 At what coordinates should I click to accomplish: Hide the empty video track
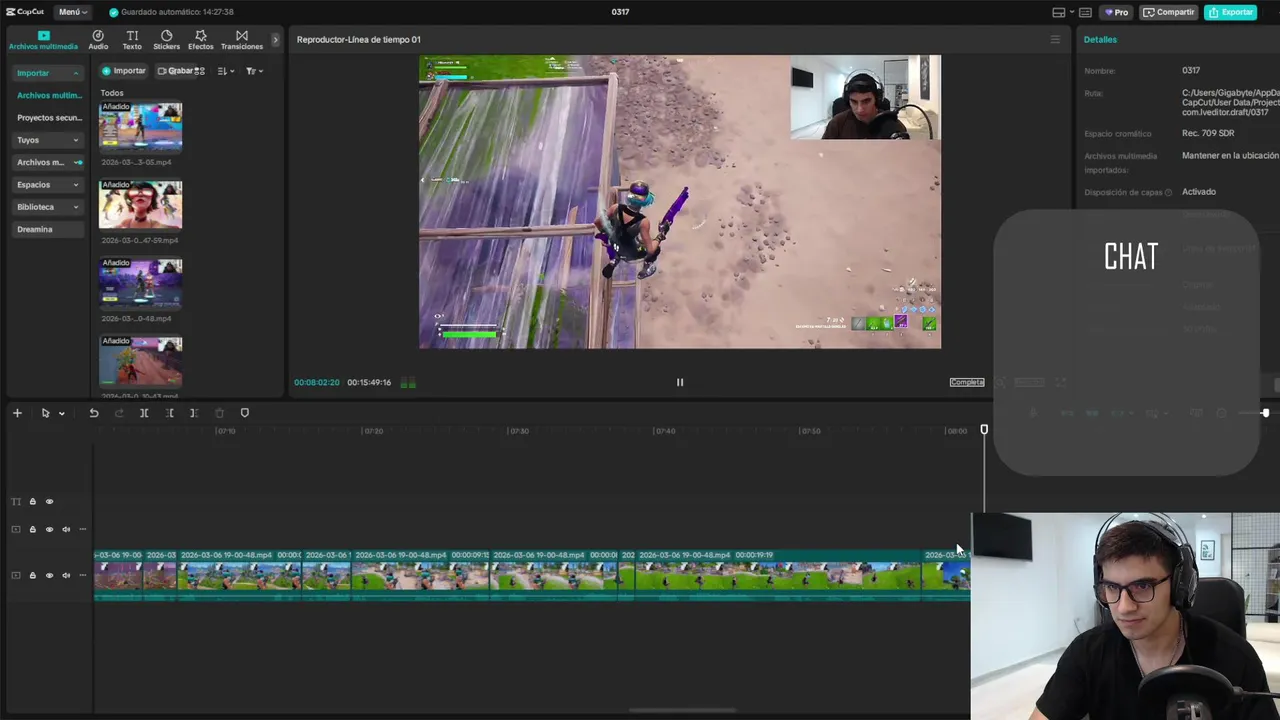(x=49, y=529)
